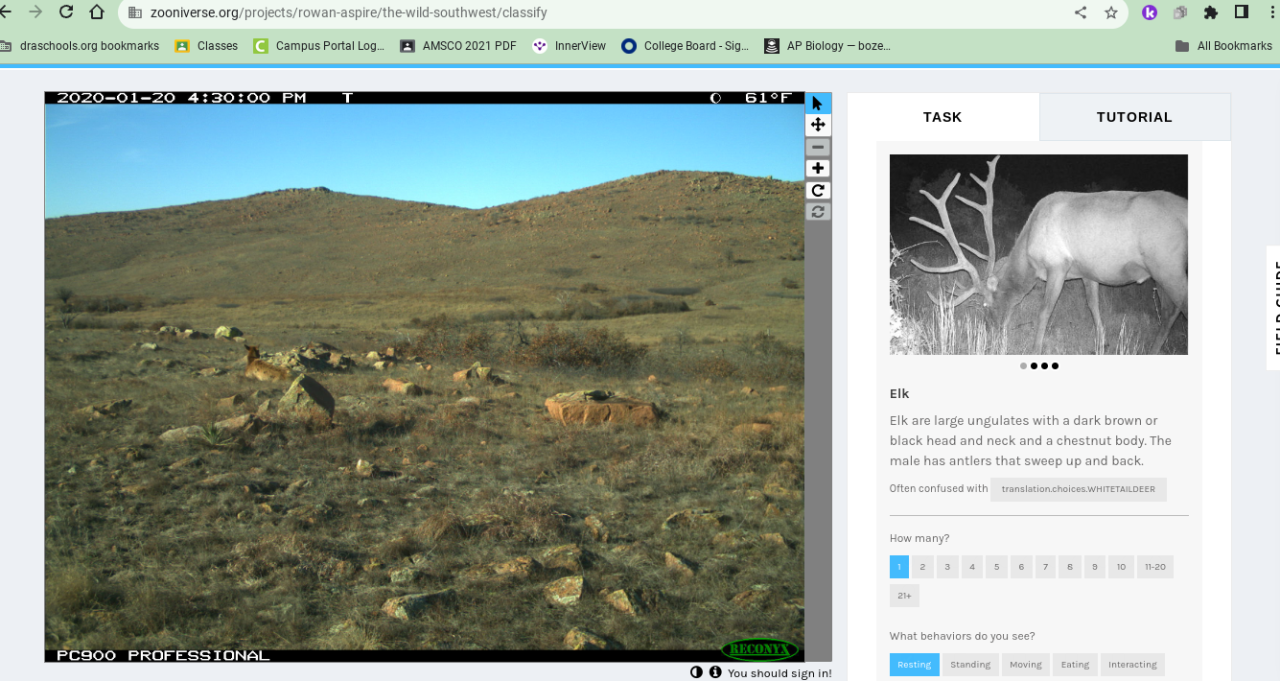The width and height of the screenshot is (1280, 681).
Task: Select count 21+ for how many
Action: pyautogui.click(x=904, y=596)
